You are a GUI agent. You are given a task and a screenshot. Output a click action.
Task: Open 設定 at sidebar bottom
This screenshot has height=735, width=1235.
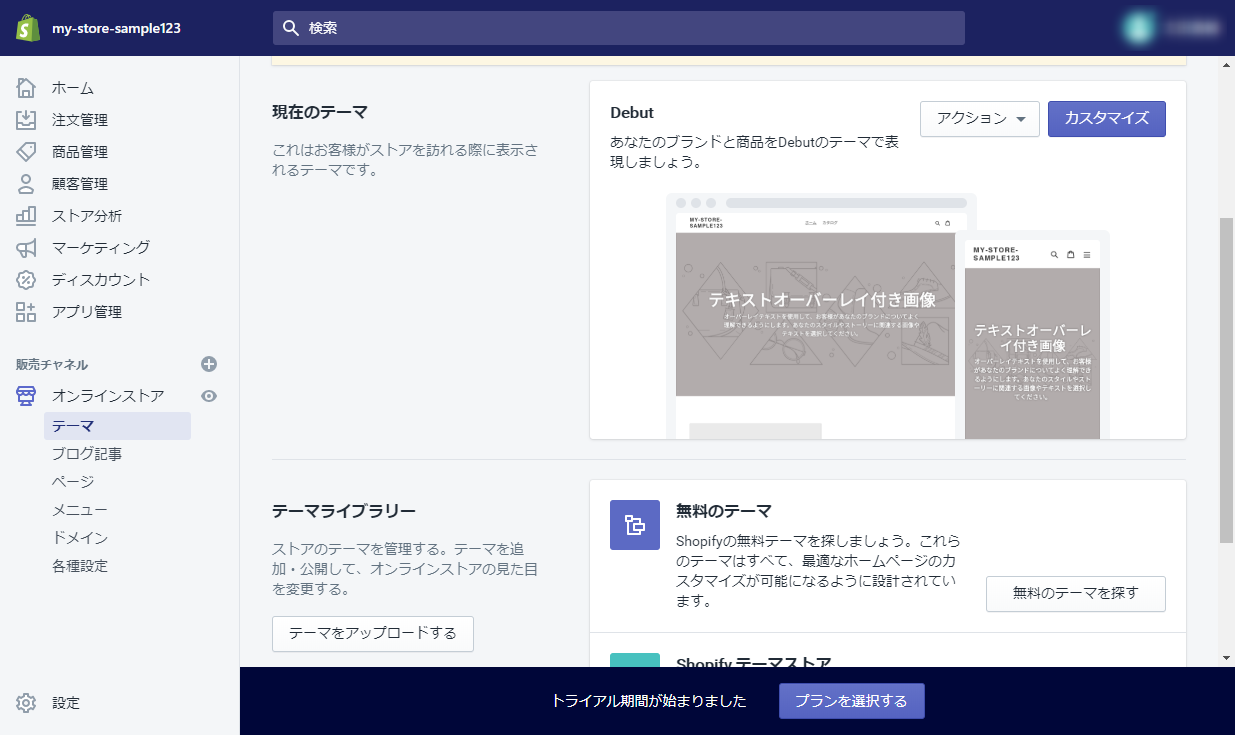(x=66, y=703)
